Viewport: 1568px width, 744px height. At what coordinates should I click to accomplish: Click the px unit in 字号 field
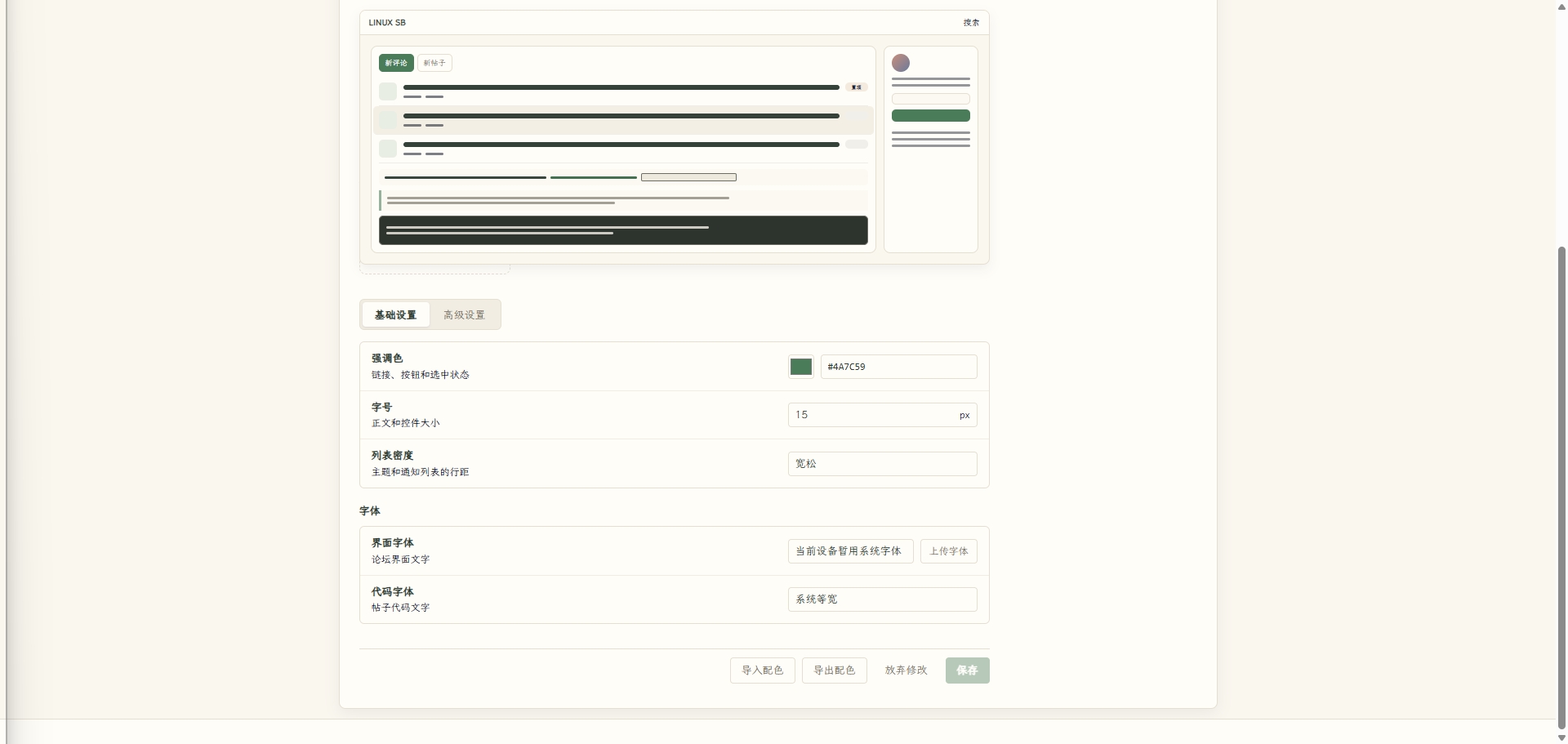[x=964, y=416]
